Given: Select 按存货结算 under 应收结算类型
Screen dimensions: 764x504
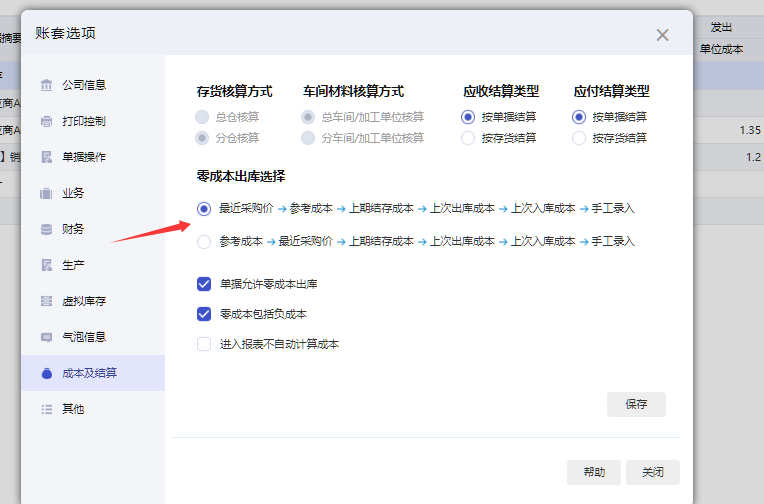Looking at the screenshot, I should [468, 138].
